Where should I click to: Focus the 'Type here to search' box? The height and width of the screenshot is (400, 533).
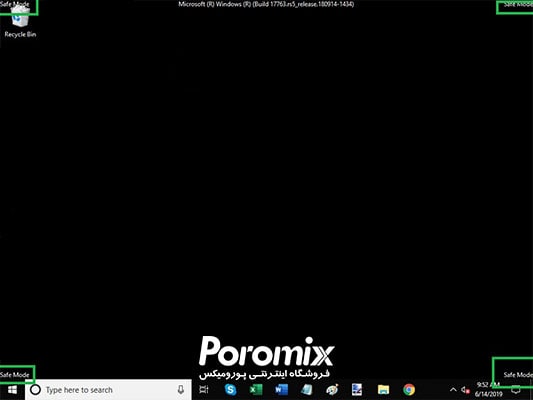(108, 390)
